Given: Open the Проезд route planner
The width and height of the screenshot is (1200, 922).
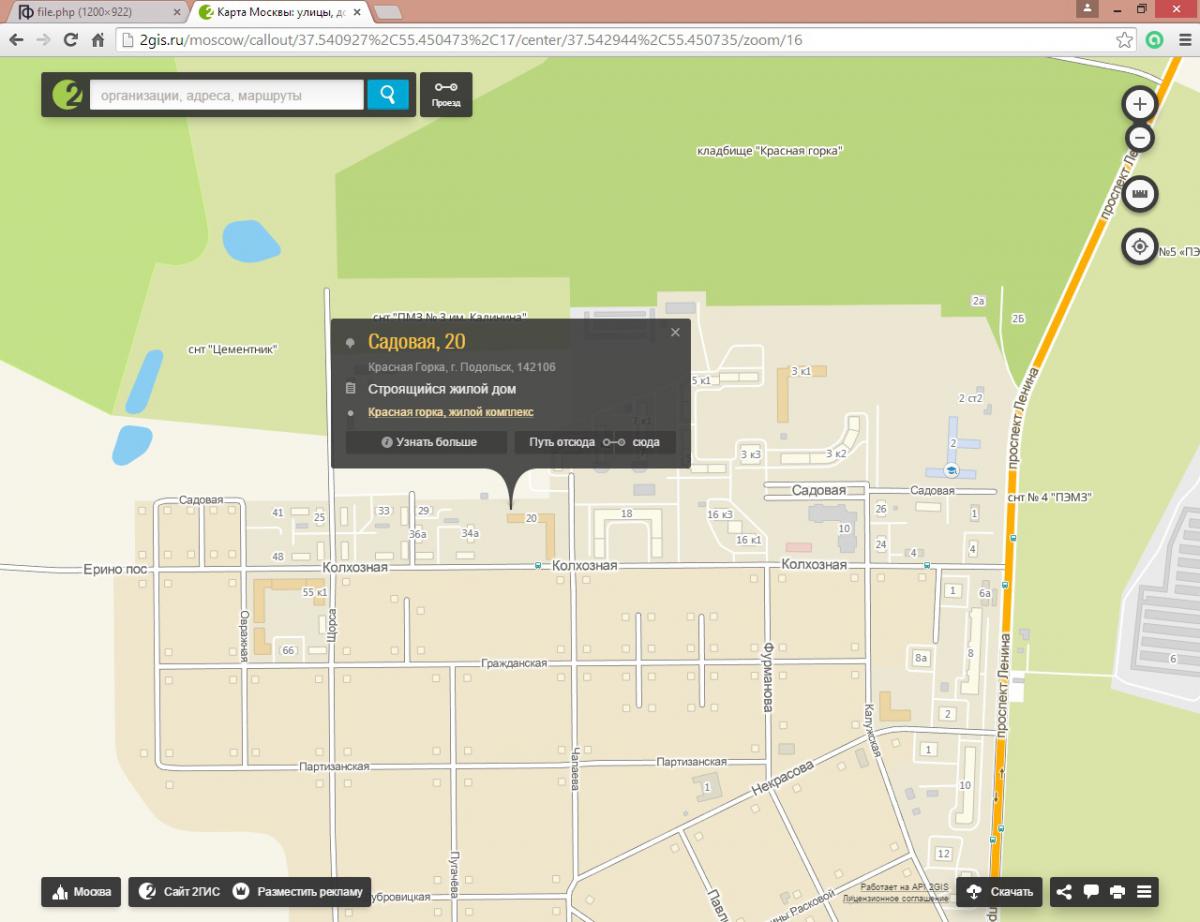Looking at the screenshot, I should tap(446, 95).
